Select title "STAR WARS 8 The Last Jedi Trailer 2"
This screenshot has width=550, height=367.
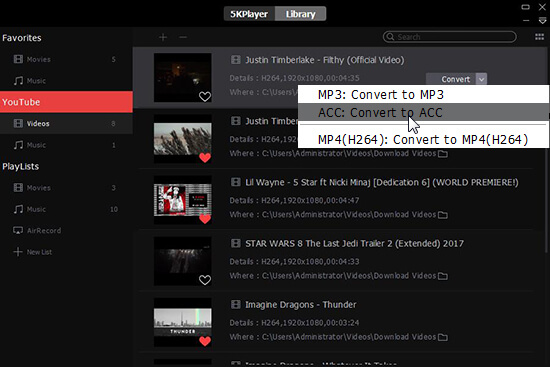tap(319, 243)
